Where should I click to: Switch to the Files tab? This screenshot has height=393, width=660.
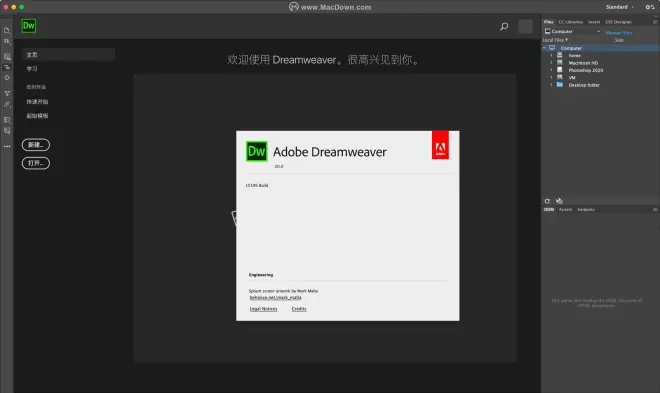pyautogui.click(x=548, y=22)
